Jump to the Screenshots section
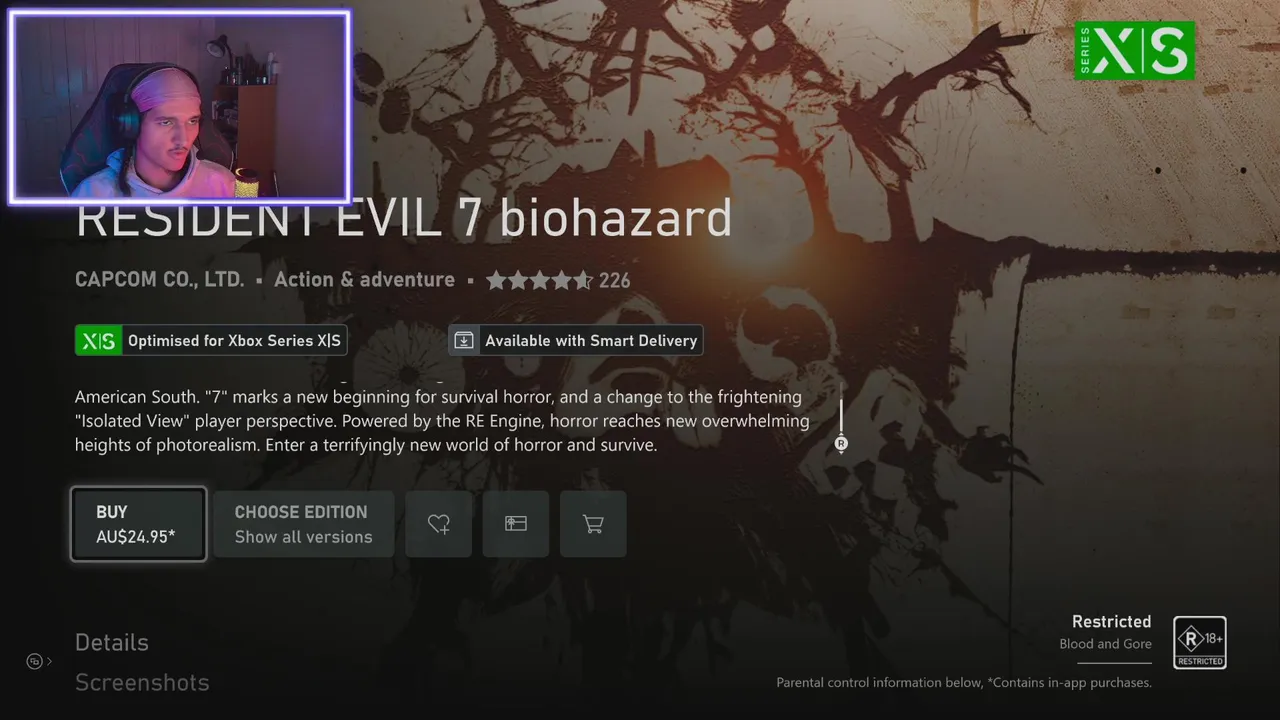Image resolution: width=1280 pixels, height=720 pixels. [x=142, y=682]
